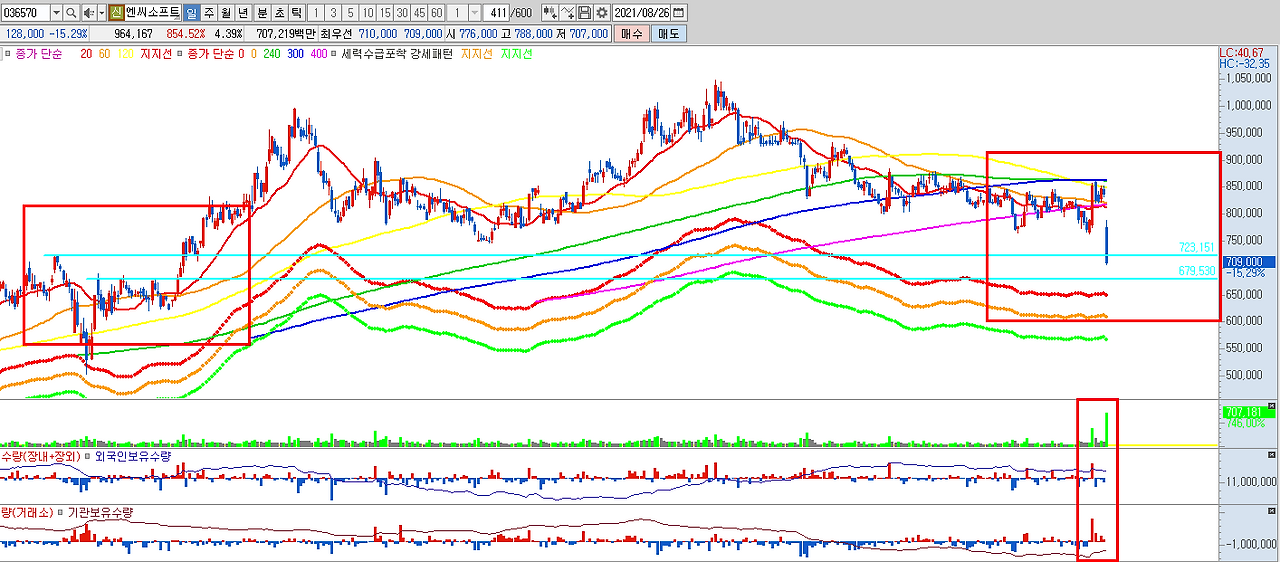
Task: Select the daily 일 chart period
Action: 192,13
